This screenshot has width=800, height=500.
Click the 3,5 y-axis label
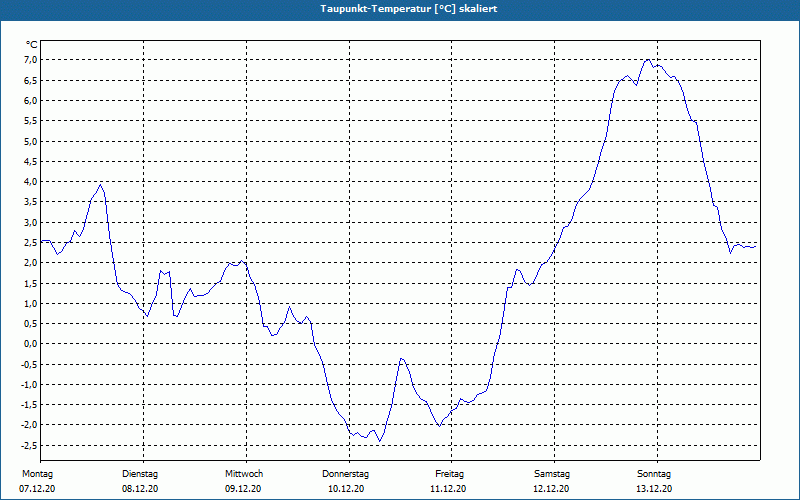(x=30, y=202)
